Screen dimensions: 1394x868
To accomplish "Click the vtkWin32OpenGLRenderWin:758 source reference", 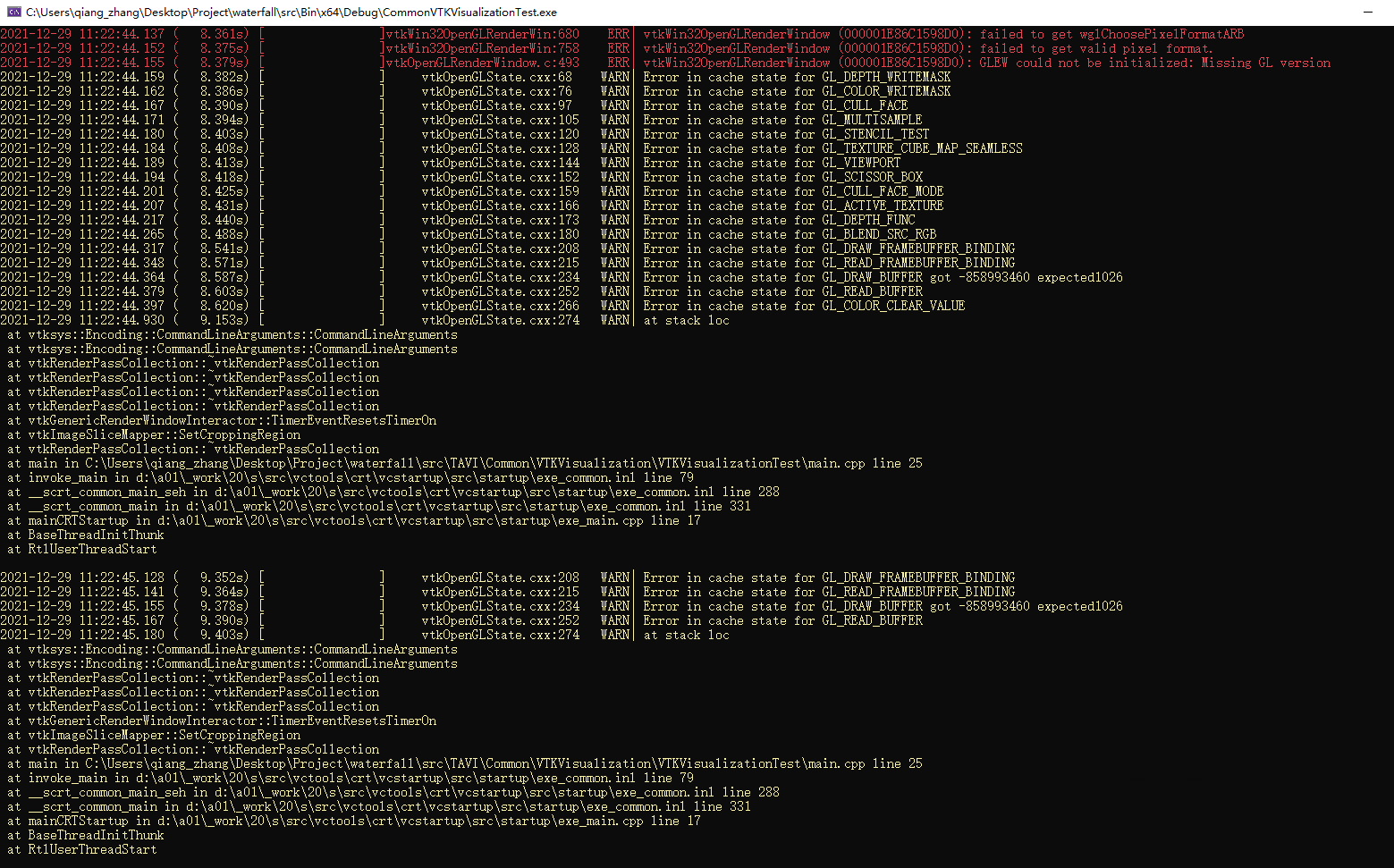I will (482, 48).
